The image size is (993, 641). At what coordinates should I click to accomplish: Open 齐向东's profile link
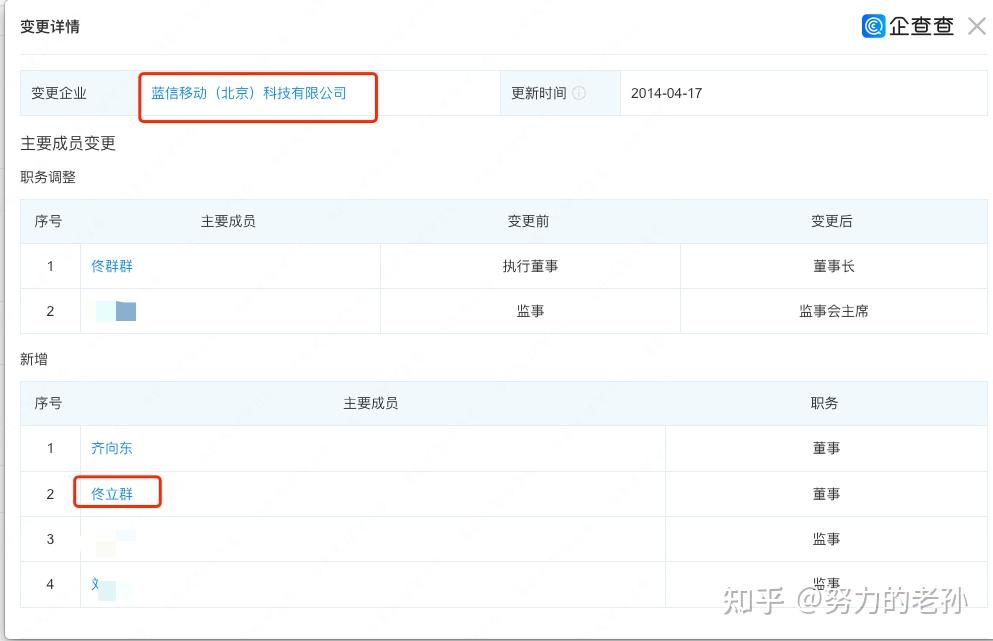(x=112, y=448)
